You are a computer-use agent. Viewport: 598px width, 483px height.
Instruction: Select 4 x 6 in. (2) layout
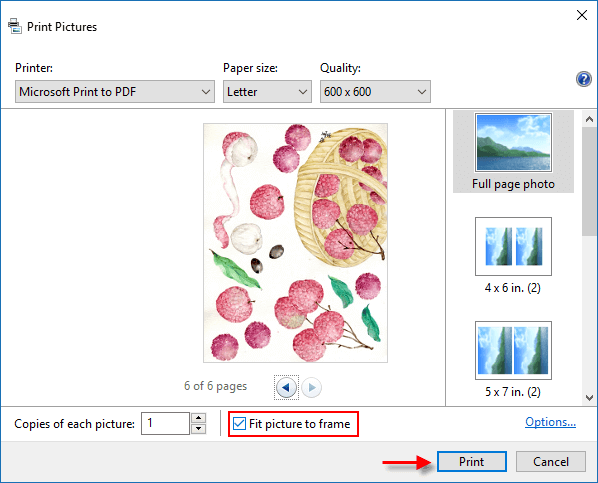[513, 256]
